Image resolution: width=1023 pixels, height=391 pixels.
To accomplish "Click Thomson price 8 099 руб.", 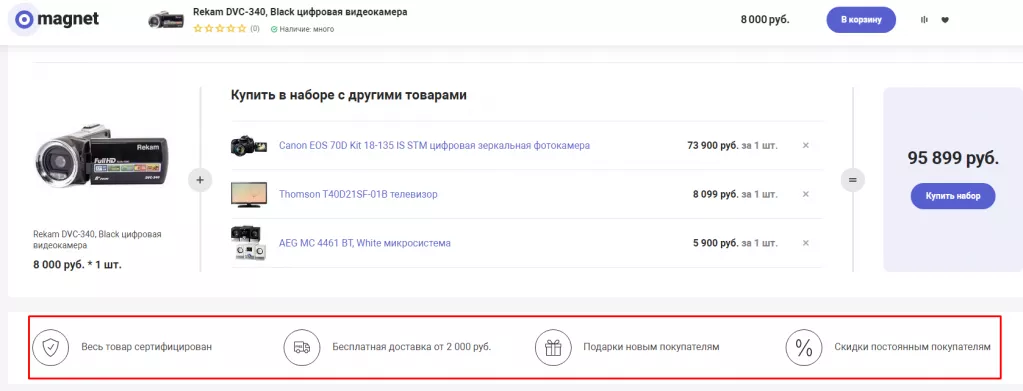I will (x=715, y=194).
